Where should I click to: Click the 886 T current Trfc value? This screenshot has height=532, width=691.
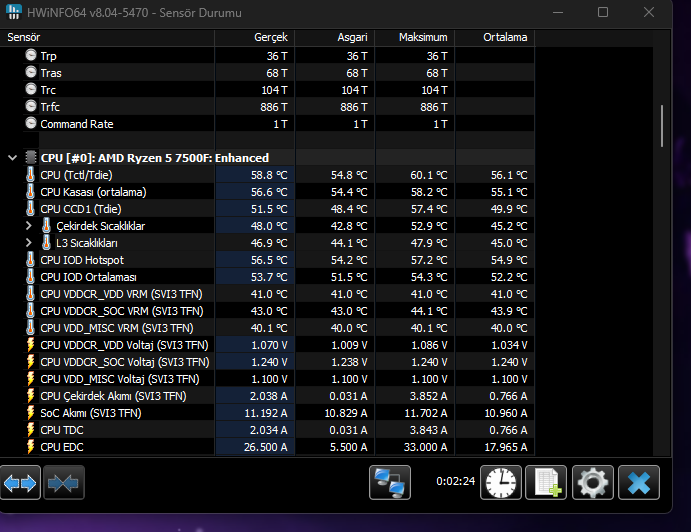point(274,107)
